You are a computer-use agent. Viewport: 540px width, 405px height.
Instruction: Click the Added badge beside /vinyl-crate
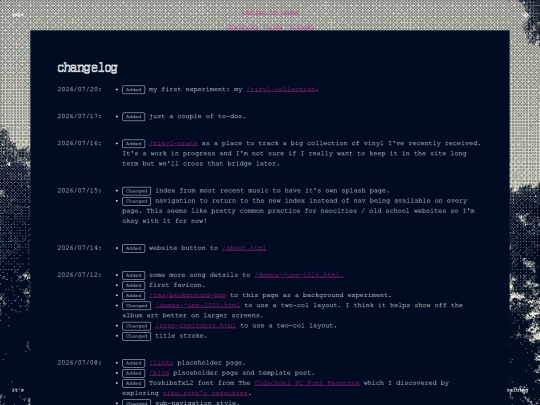click(x=134, y=144)
